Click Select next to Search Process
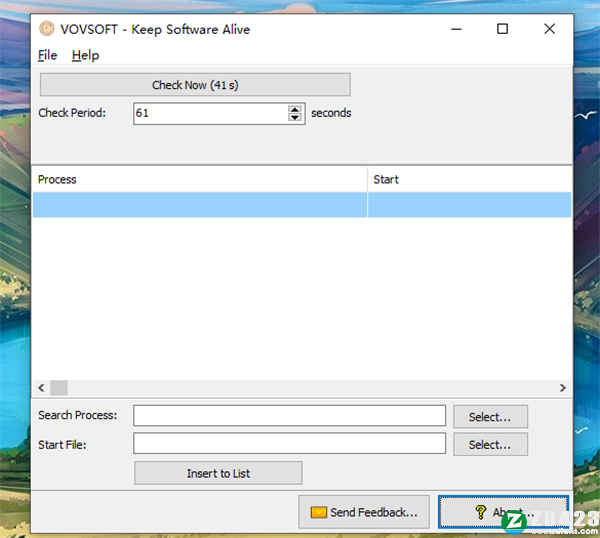The width and height of the screenshot is (600, 538). click(490, 417)
